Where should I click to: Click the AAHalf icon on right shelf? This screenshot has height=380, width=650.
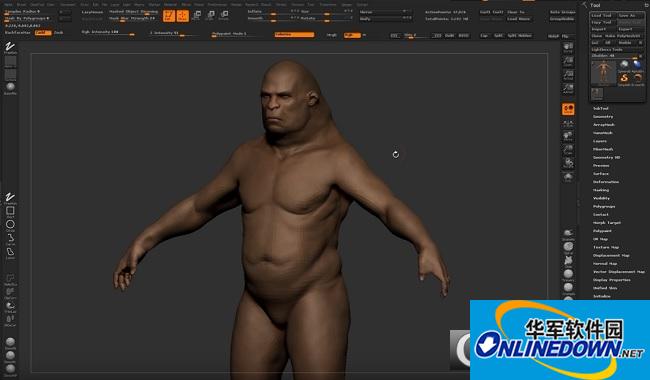(568, 88)
